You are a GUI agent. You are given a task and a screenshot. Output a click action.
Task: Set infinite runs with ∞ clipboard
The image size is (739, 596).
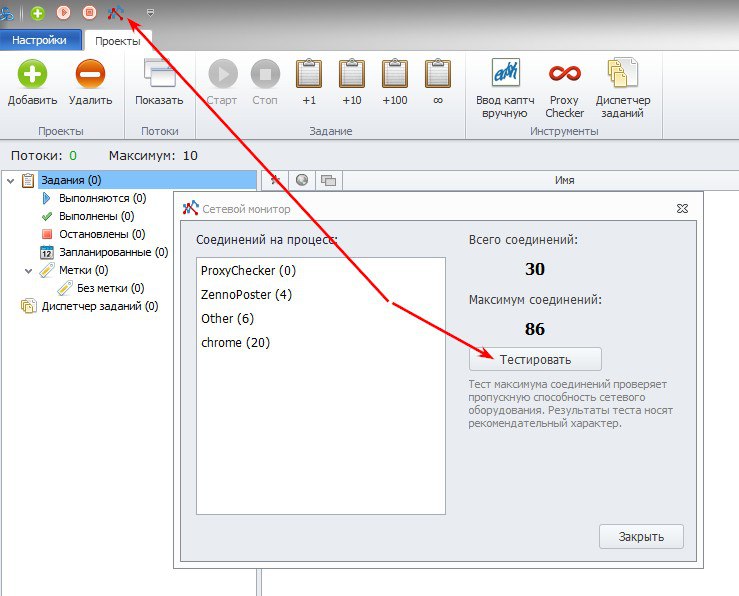click(x=438, y=82)
